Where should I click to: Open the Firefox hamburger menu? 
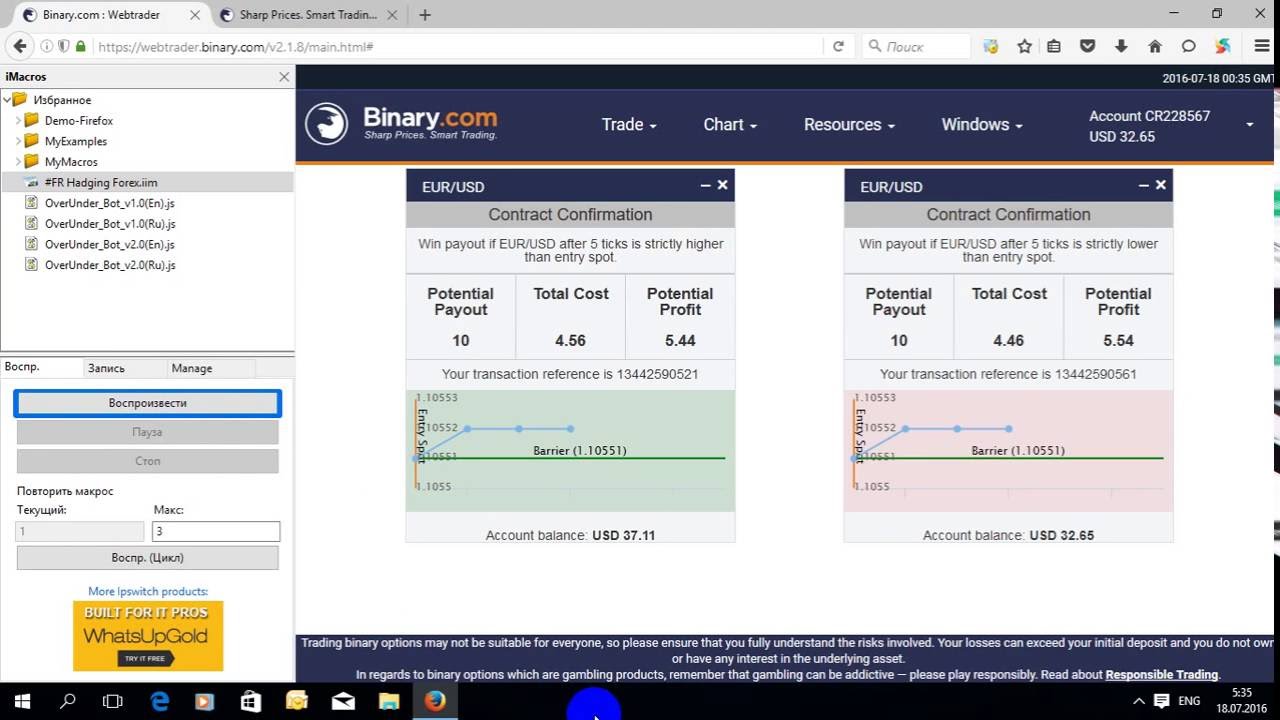point(1261,46)
